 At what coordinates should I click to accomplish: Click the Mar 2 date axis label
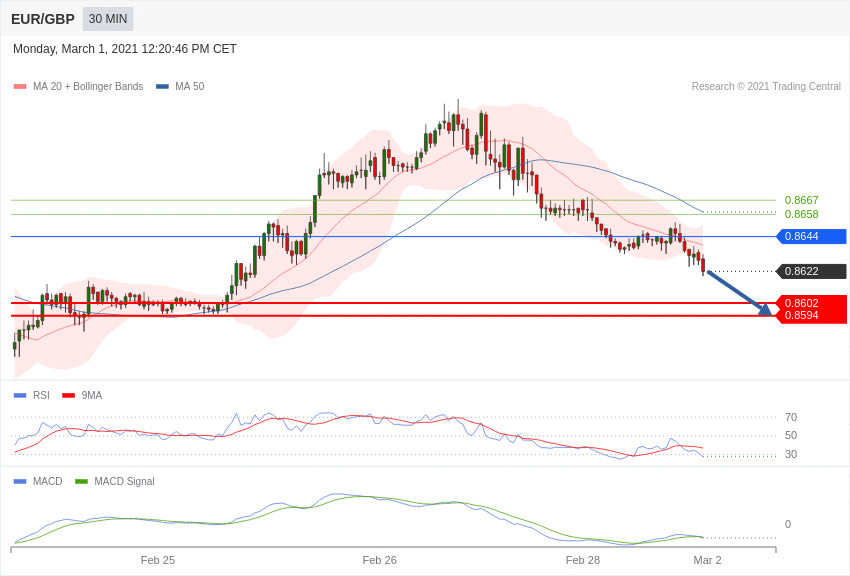tap(707, 560)
